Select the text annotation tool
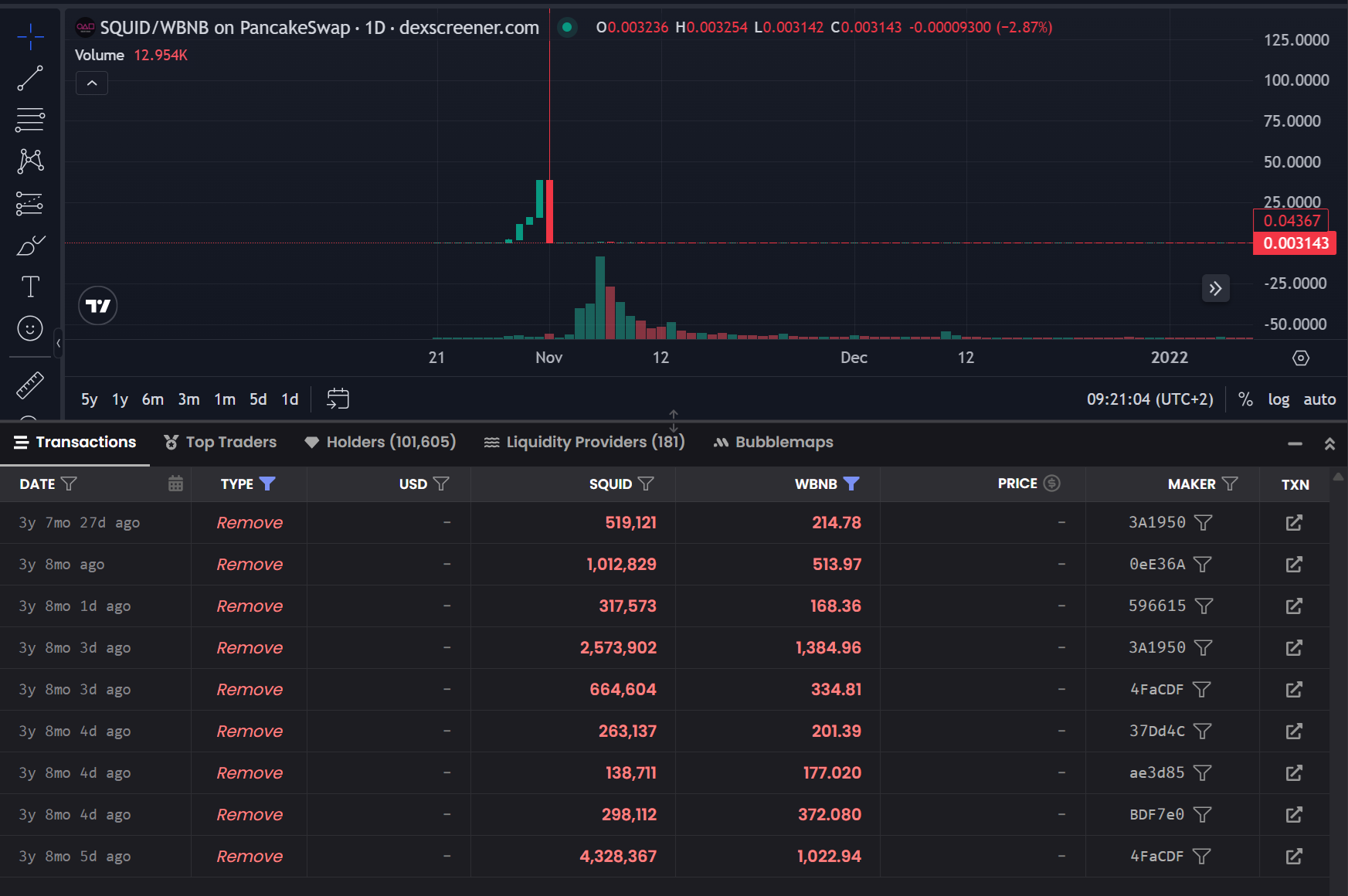The height and width of the screenshot is (896, 1348). 30,287
